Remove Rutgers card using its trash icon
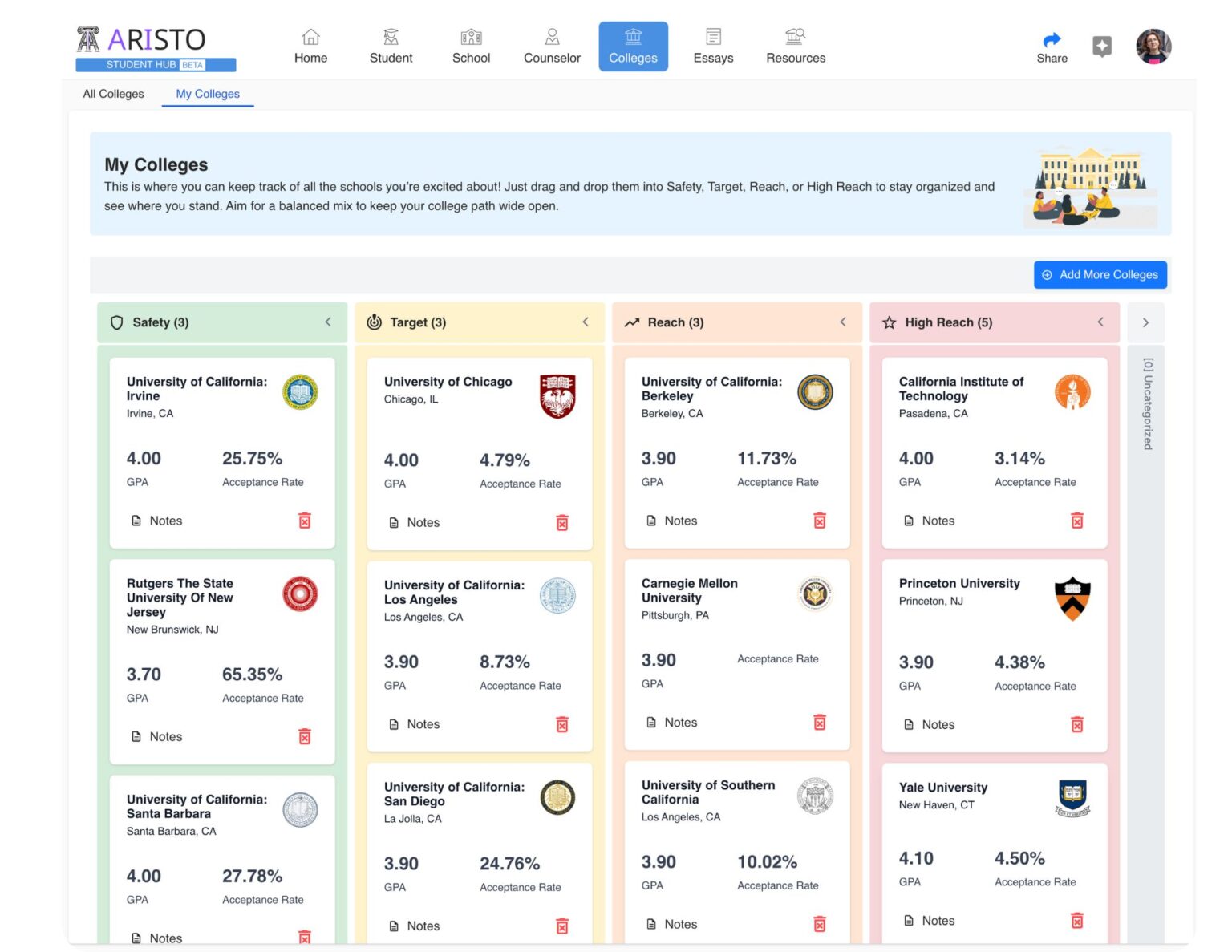 coord(305,737)
